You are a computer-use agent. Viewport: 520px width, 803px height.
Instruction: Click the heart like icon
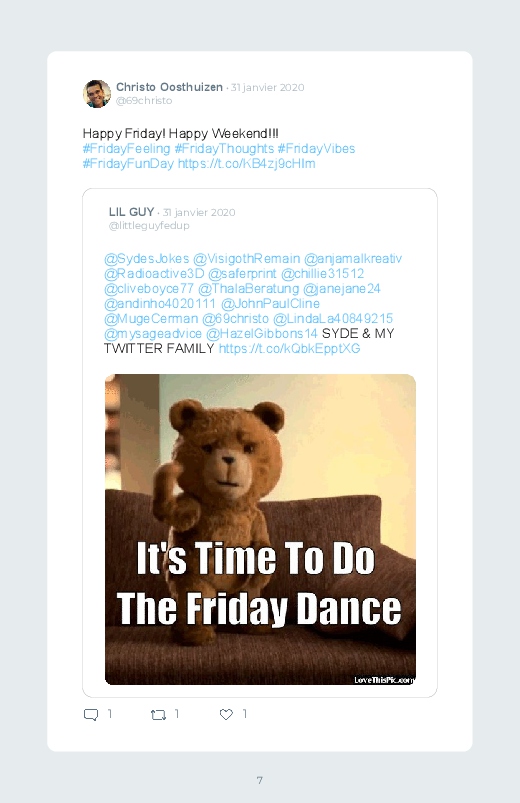point(226,714)
